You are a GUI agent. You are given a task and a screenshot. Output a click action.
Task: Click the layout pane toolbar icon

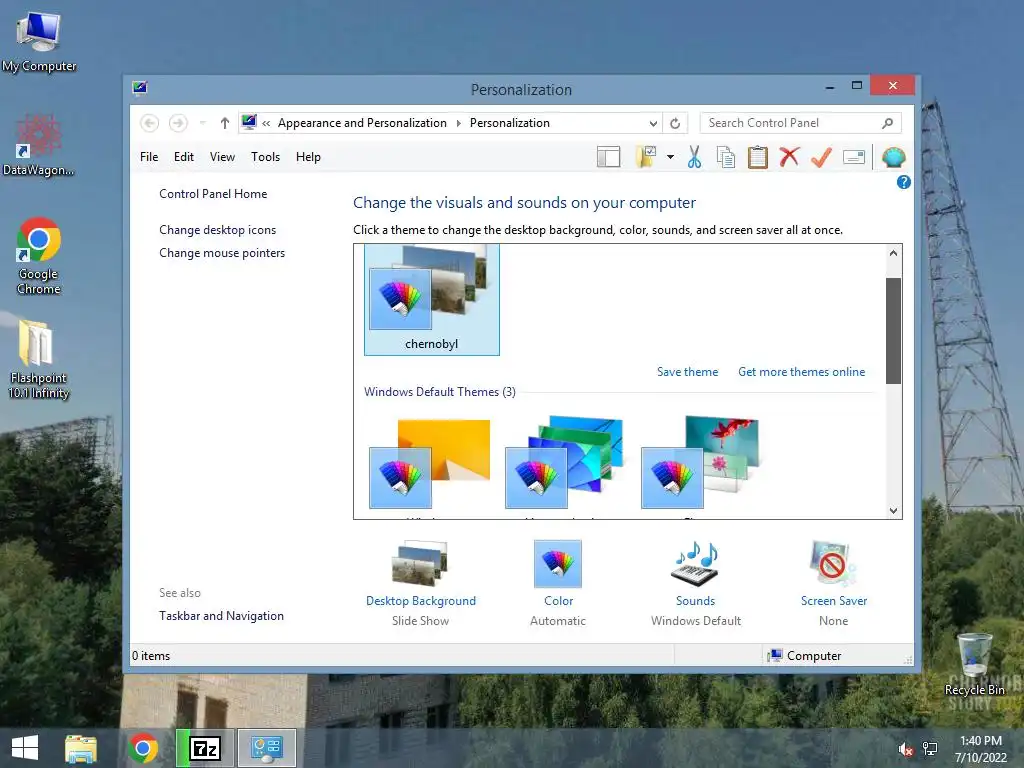(608, 157)
